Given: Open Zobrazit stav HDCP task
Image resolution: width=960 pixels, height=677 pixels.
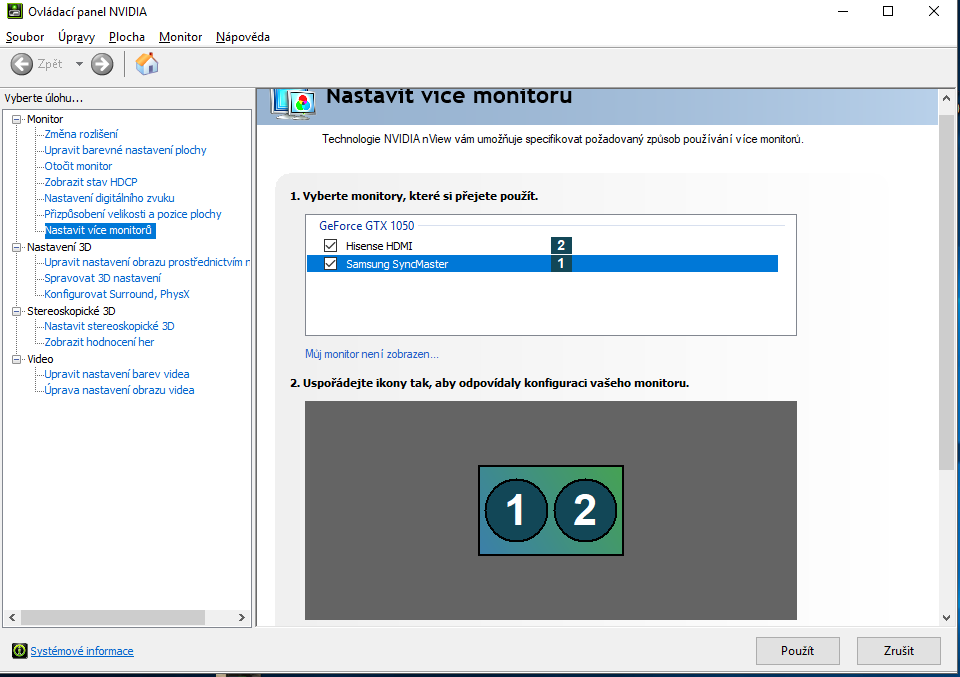Looking at the screenshot, I should click(91, 182).
